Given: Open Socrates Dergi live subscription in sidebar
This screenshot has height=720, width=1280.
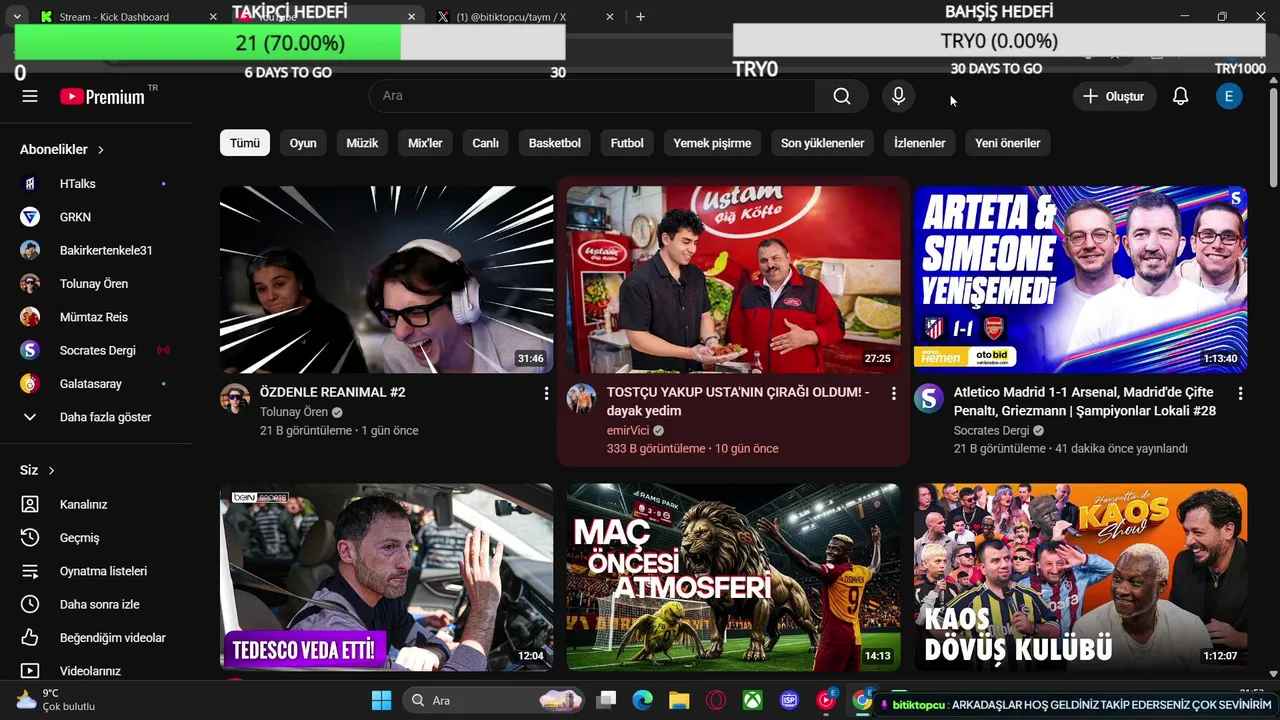Looking at the screenshot, I should pos(96,350).
